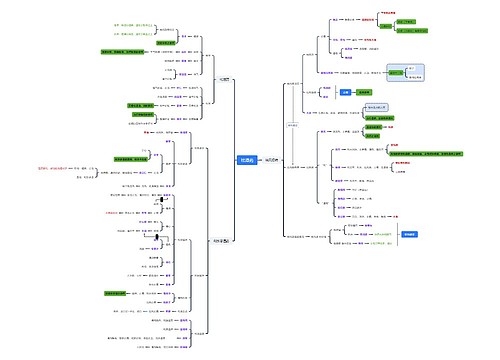The width and height of the screenshot is (500, 360).
Task: Select the green node in the bottom-left branch
Action: coord(115,293)
